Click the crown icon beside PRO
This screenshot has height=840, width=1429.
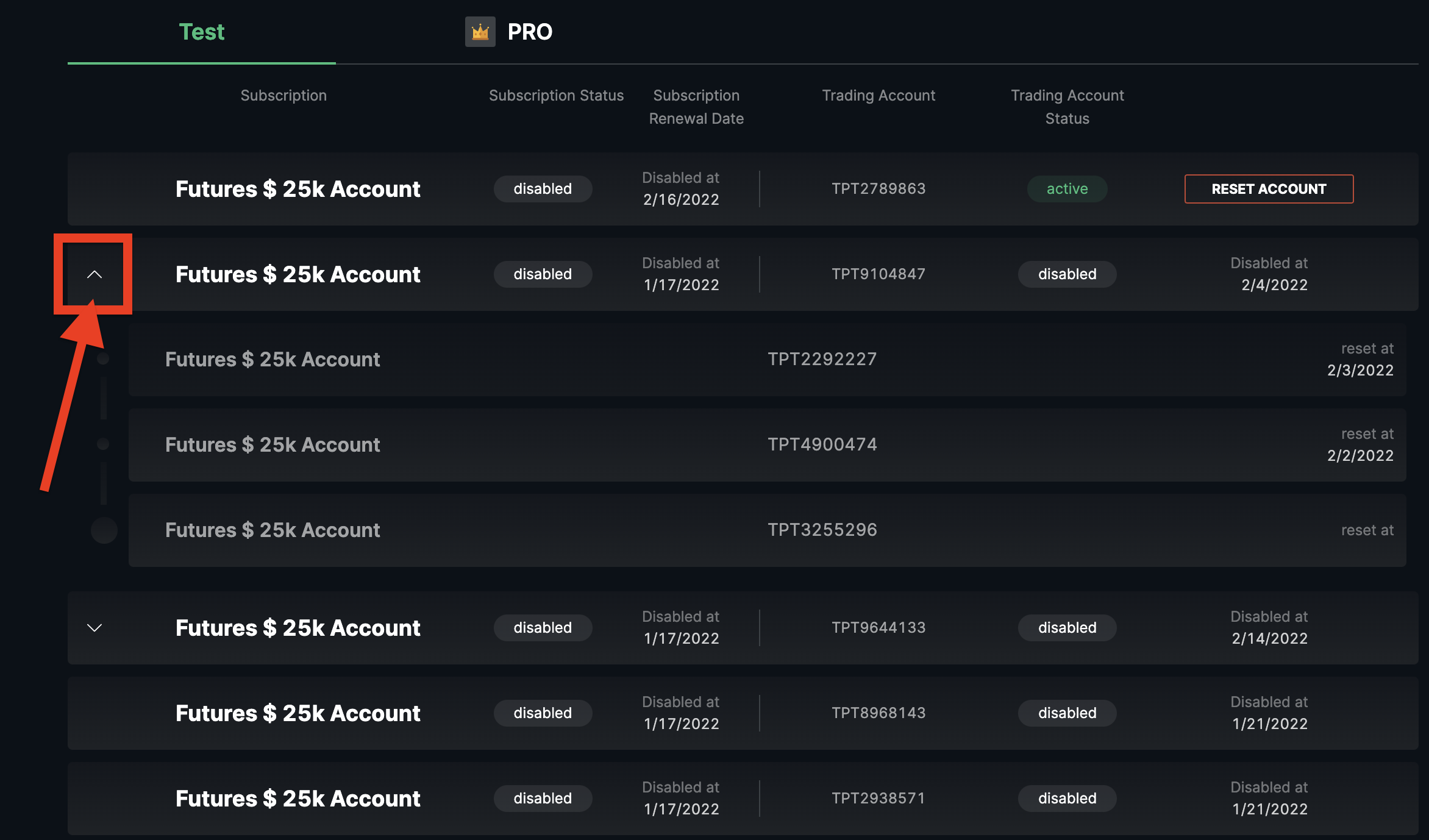480,32
